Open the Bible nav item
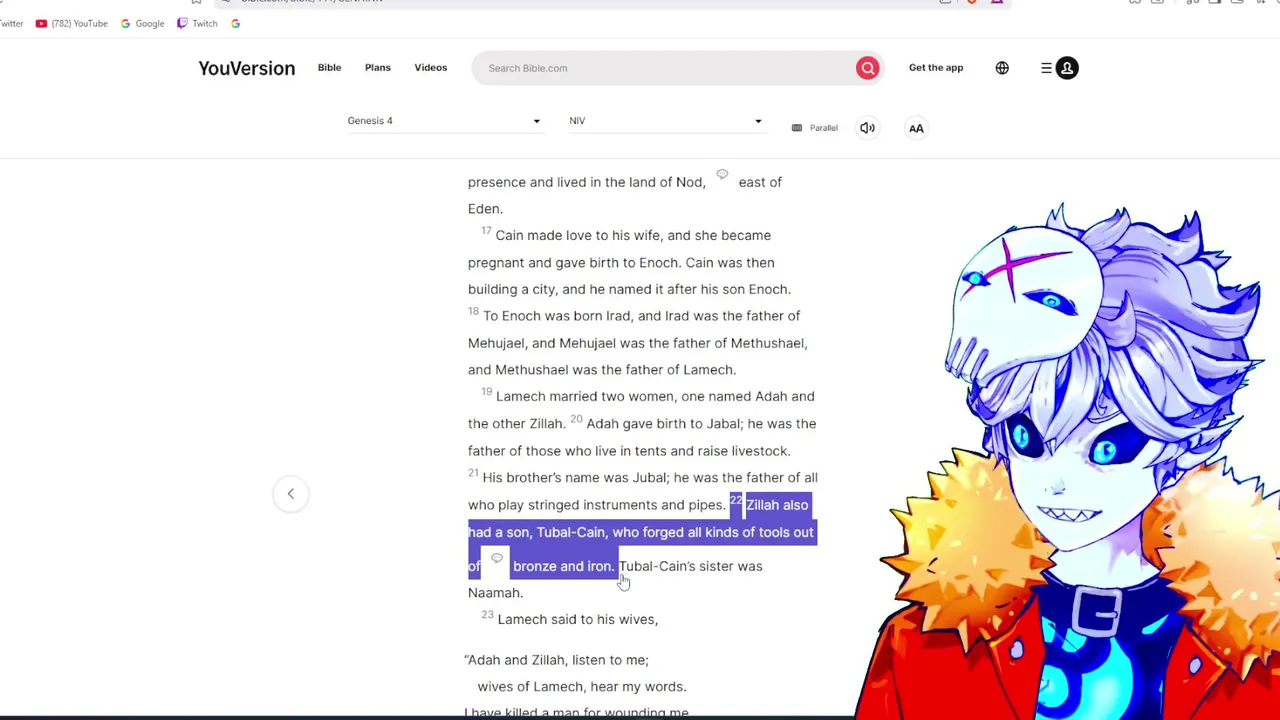 tap(329, 68)
